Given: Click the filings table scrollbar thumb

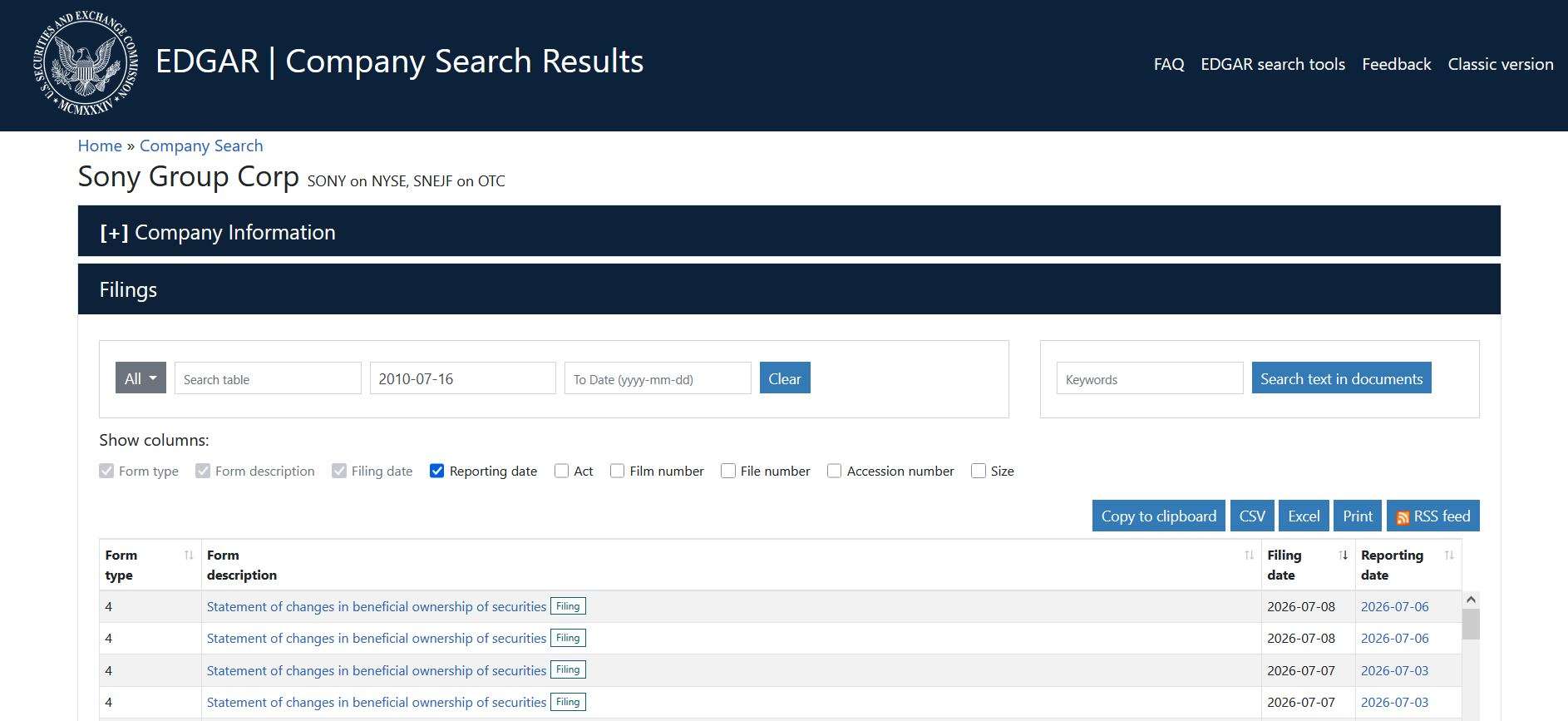Looking at the screenshot, I should coord(1471,624).
